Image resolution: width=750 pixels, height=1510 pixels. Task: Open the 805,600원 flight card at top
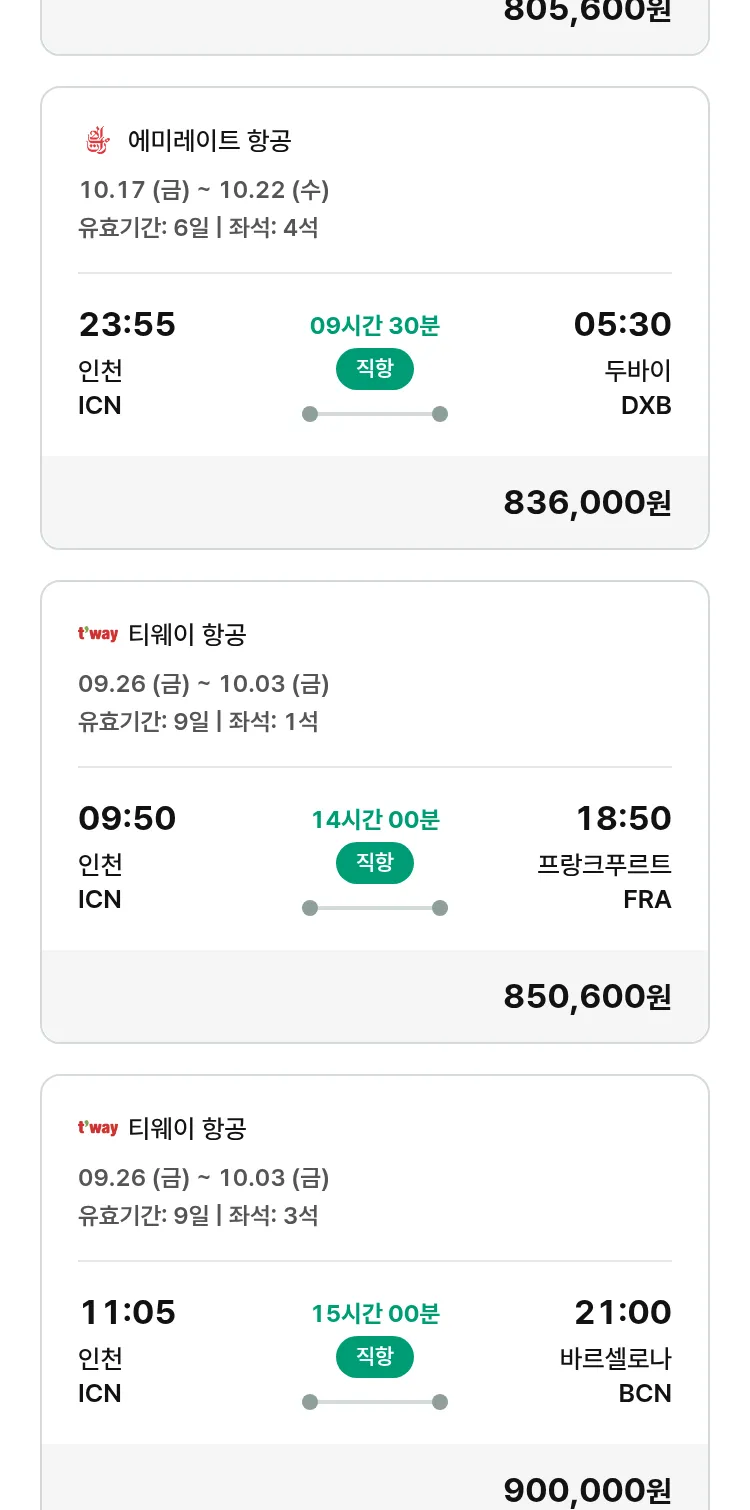[587, 14]
